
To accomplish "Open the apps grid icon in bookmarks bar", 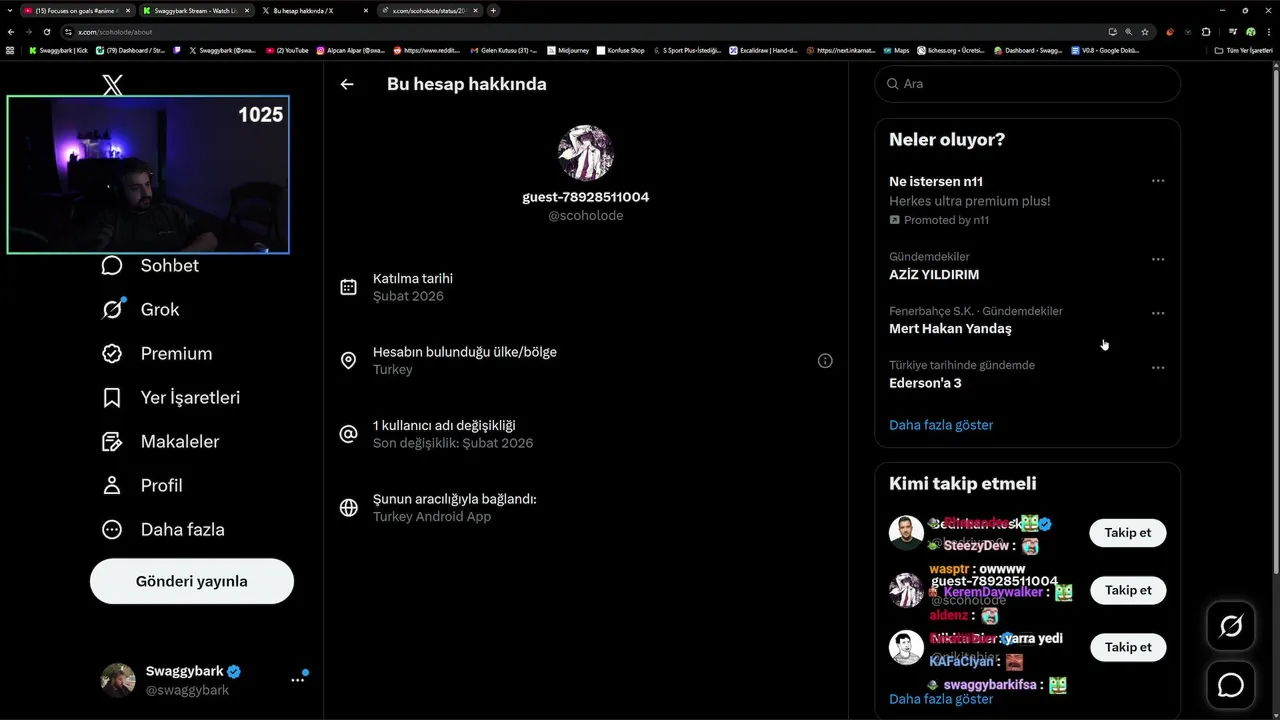I will [10, 50].
